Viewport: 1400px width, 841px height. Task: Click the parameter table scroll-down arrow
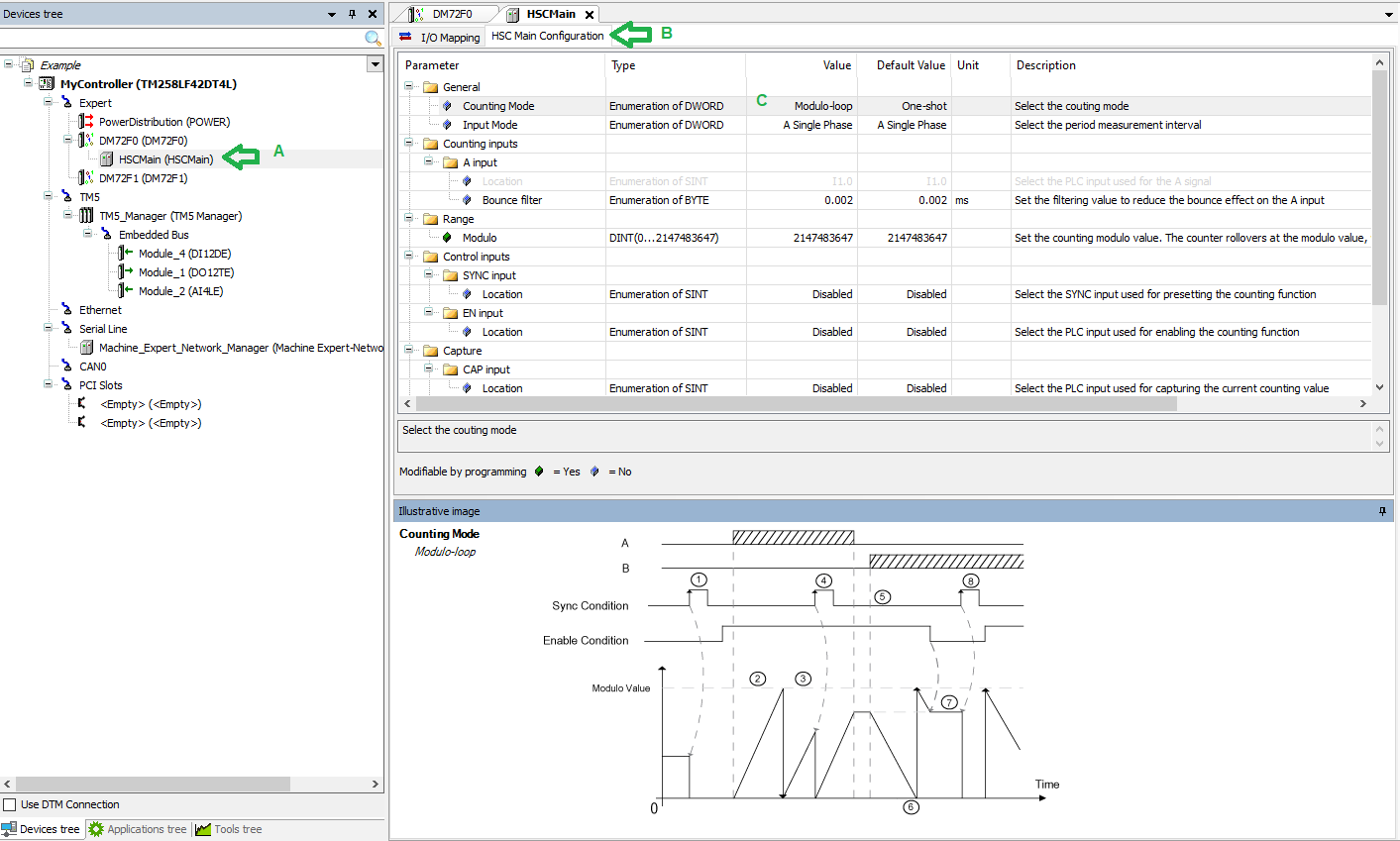coord(1380,387)
